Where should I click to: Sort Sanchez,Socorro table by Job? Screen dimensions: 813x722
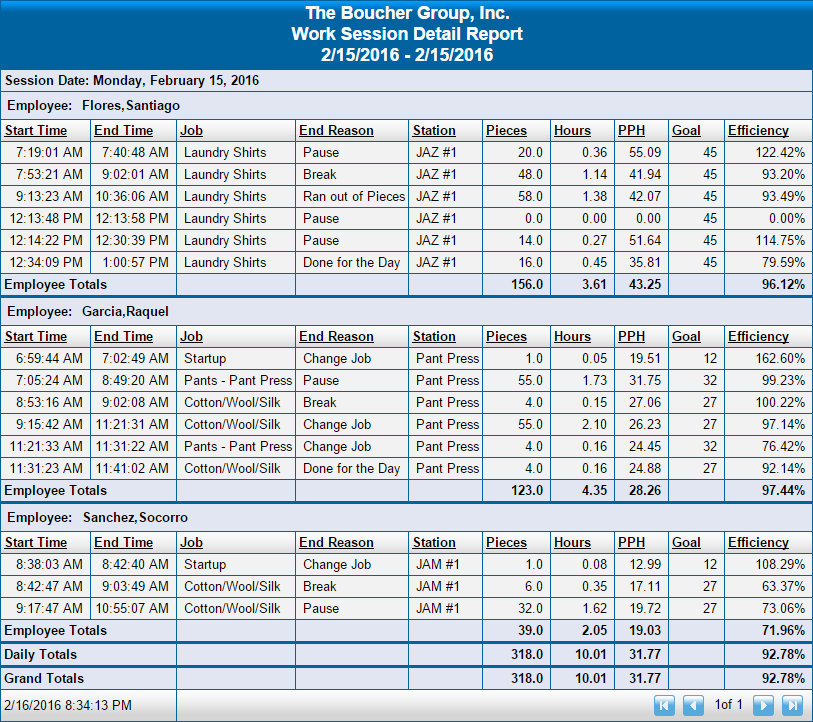[x=191, y=543]
